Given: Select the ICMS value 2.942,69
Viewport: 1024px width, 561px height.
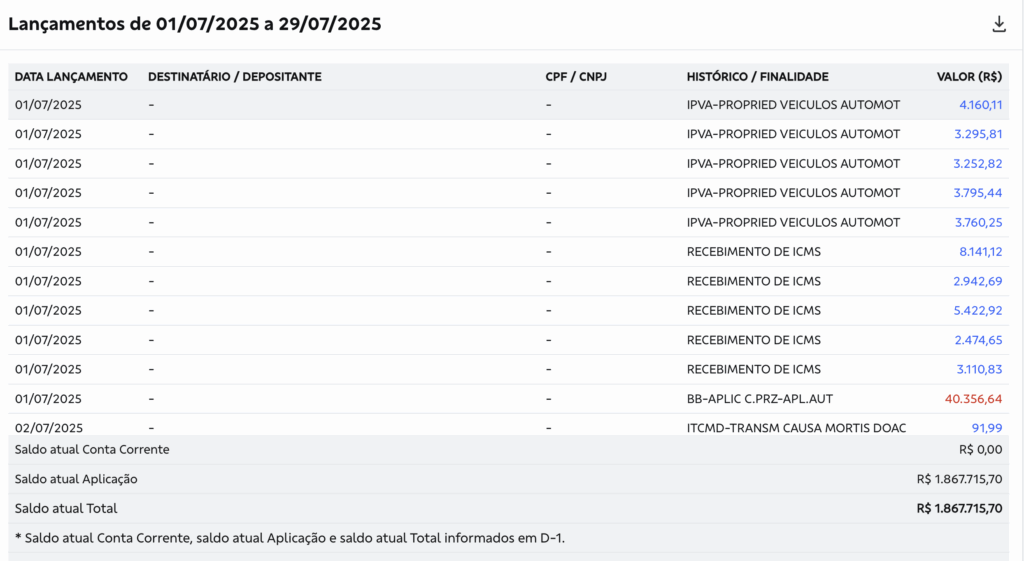Looking at the screenshot, I should tap(978, 281).
